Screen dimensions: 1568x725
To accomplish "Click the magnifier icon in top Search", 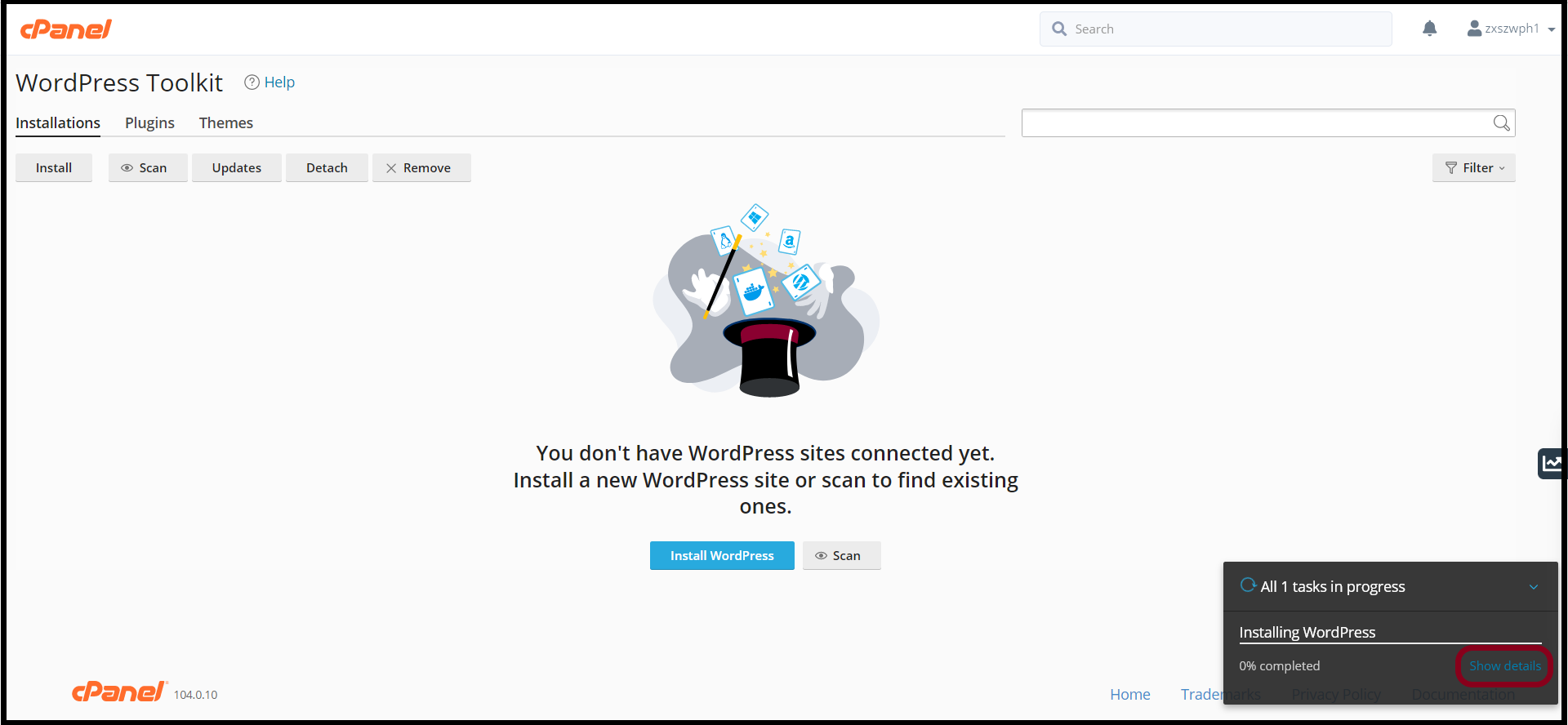I will [1059, 29].
